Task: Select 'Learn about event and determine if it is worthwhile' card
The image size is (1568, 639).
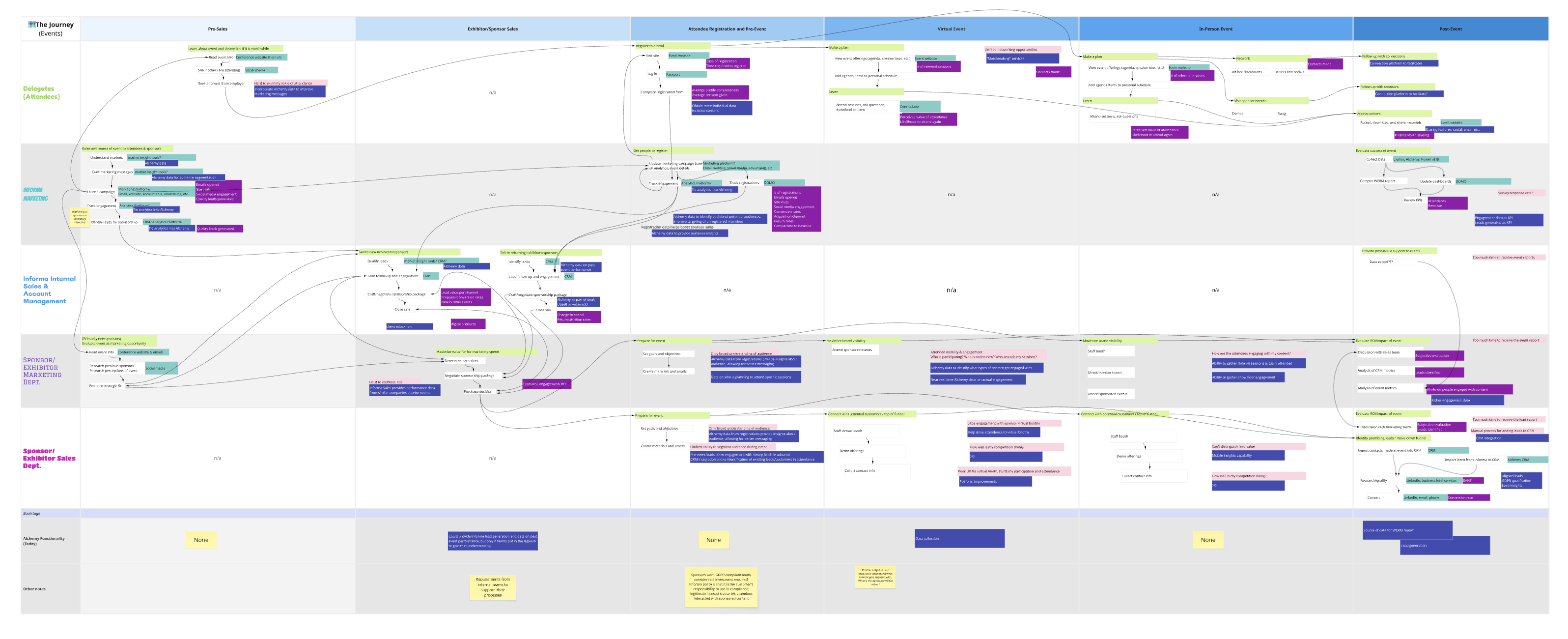Action: click(235, 48)
